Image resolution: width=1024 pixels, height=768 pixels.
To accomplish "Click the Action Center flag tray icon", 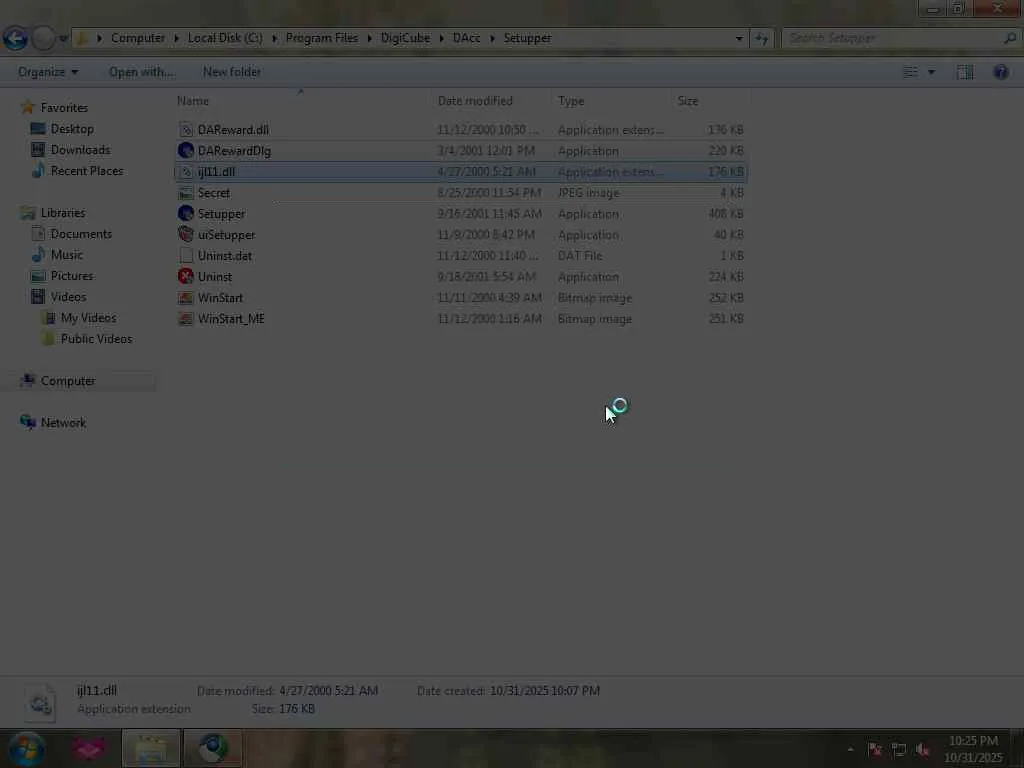I will [x=875, y=749].
